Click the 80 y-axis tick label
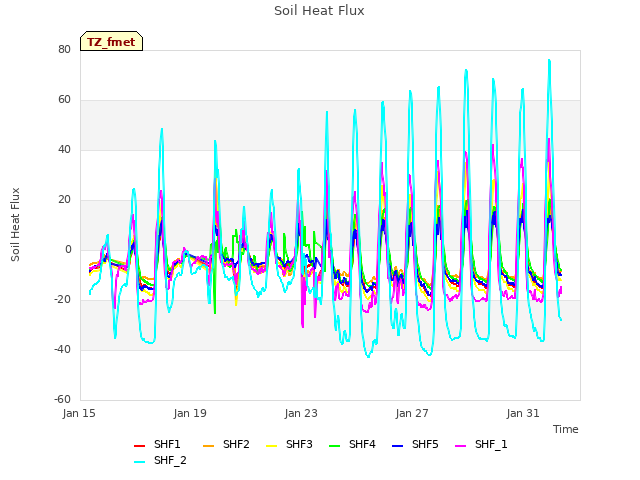The image size is (640, 480). (x=64, y=49)
